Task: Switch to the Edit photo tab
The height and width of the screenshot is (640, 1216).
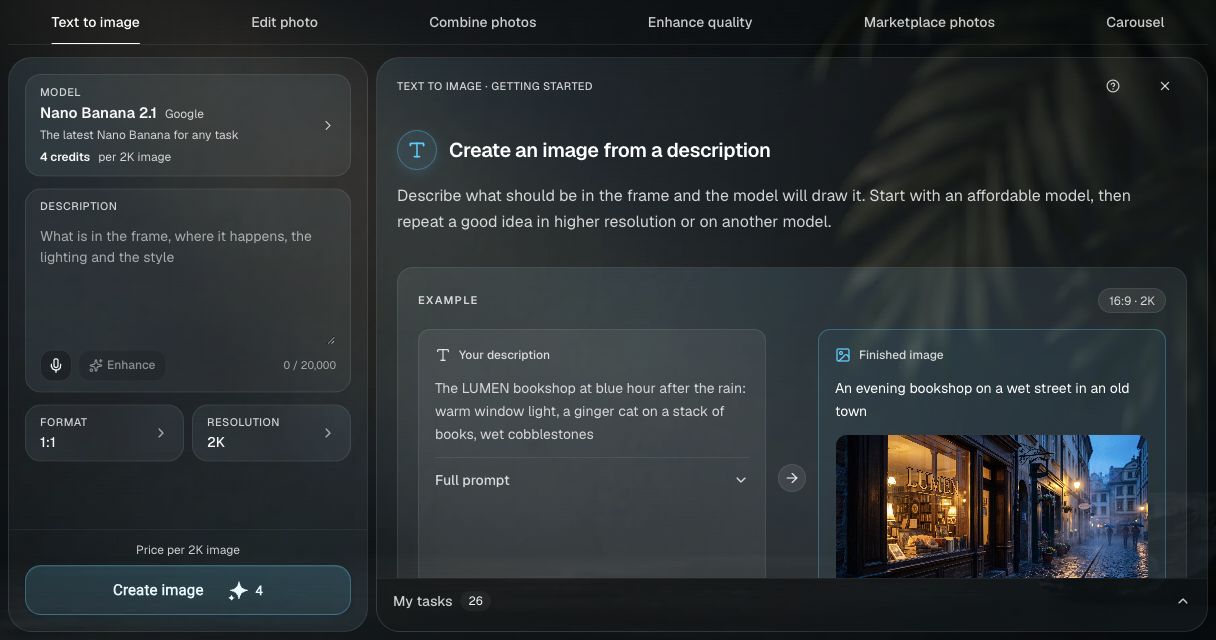Action: tap(285, 22)
